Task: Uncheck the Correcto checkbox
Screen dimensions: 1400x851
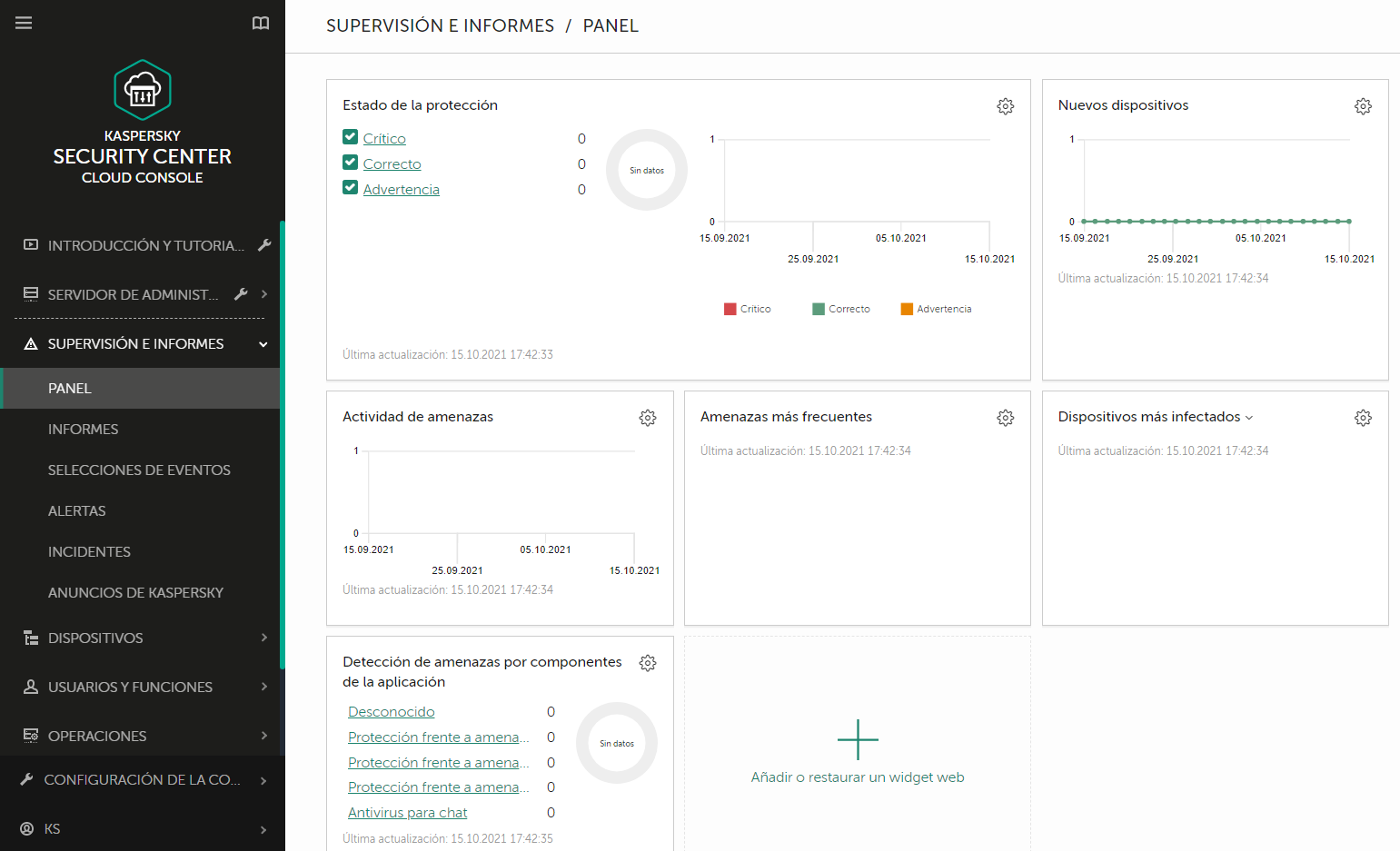Action: coord(351,163)
